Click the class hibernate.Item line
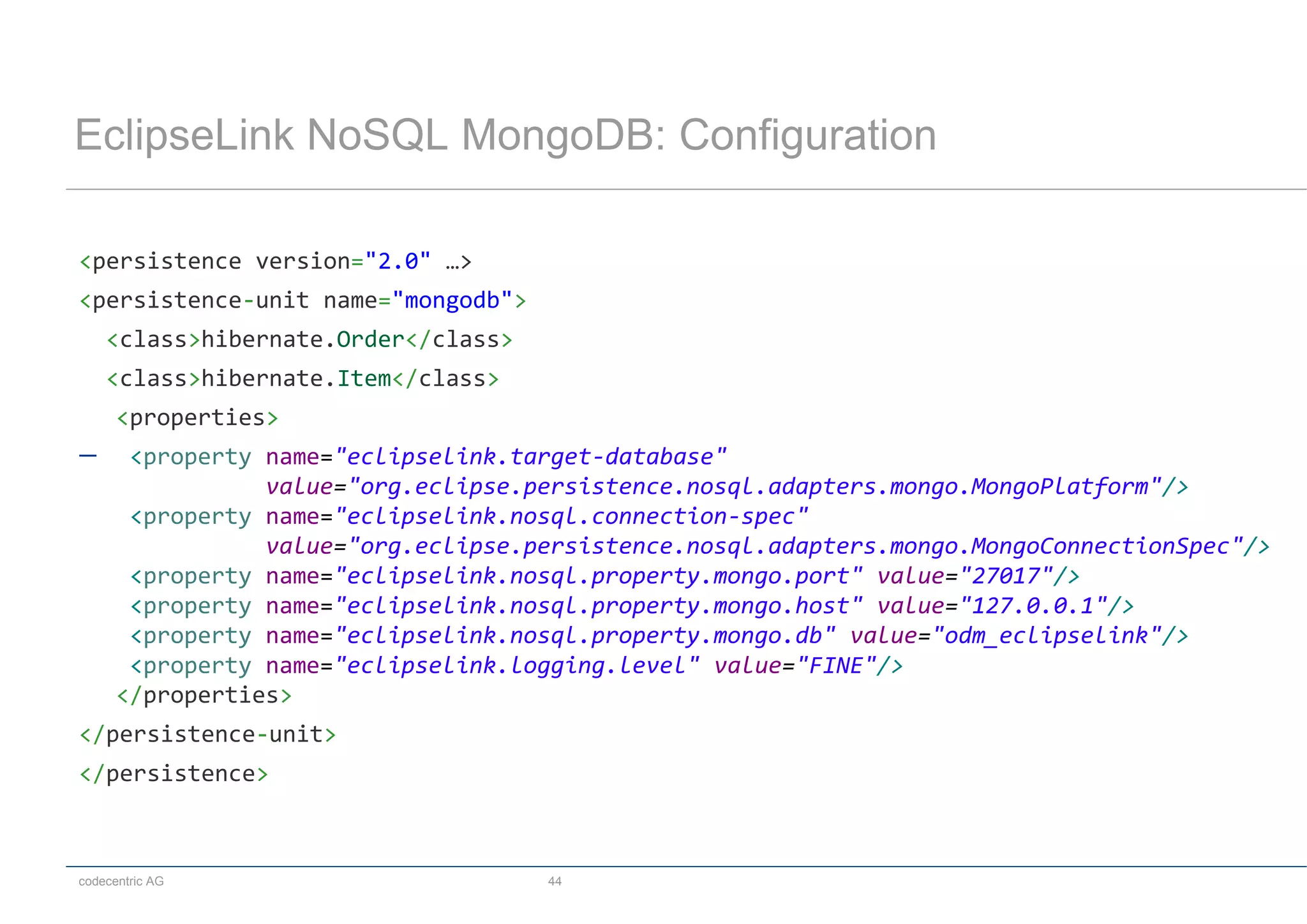1307x924 pixels. [x=302, y=379]
